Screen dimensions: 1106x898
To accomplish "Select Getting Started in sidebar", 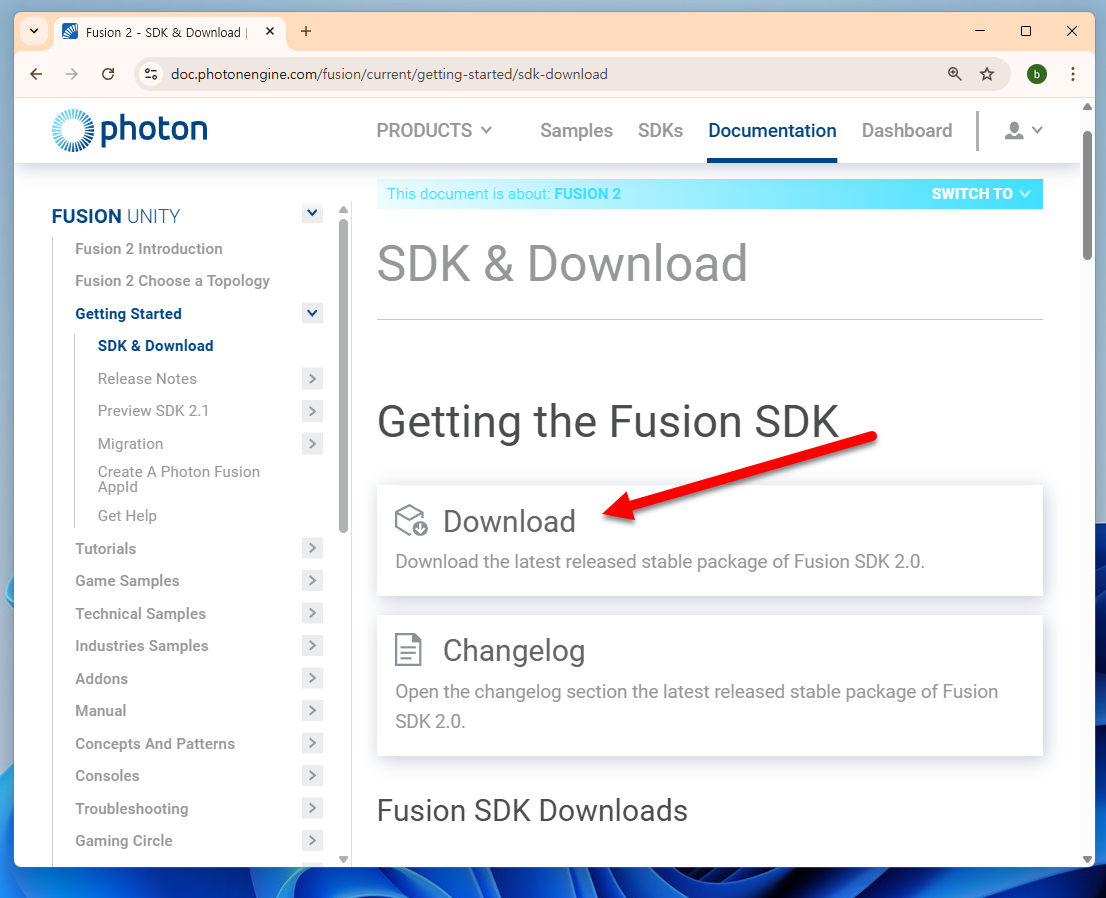I will click(128, 314).
